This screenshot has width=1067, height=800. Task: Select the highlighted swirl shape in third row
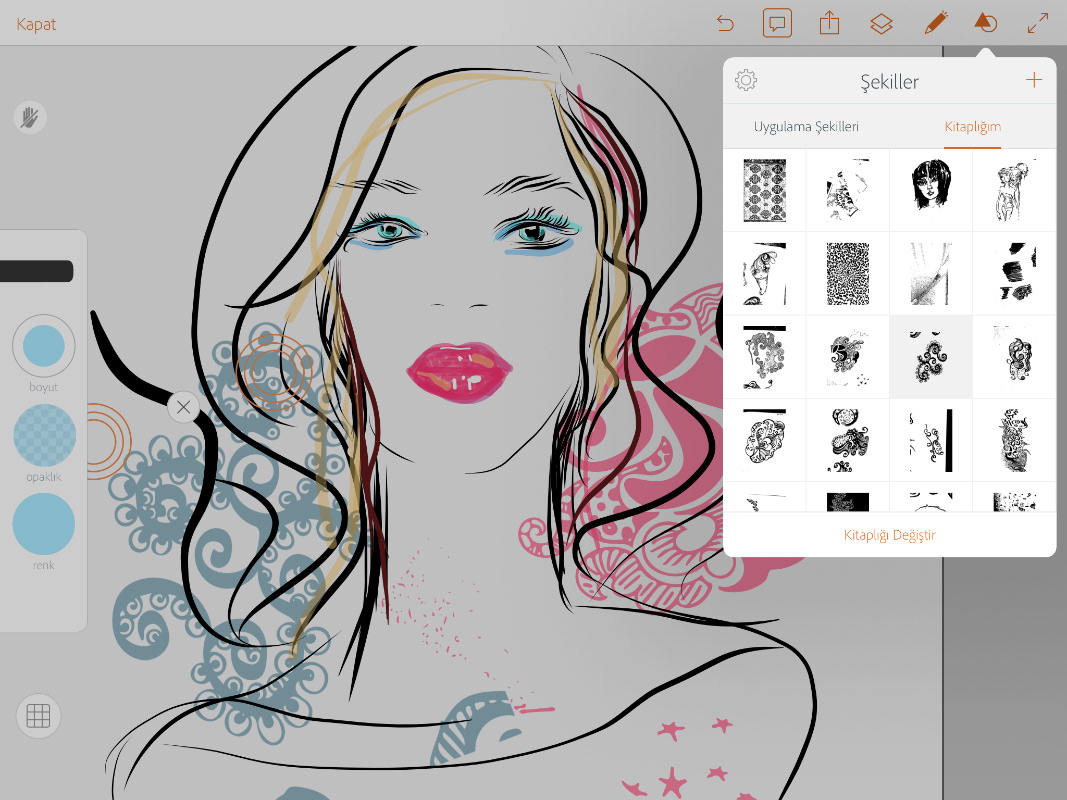(930, 357)
